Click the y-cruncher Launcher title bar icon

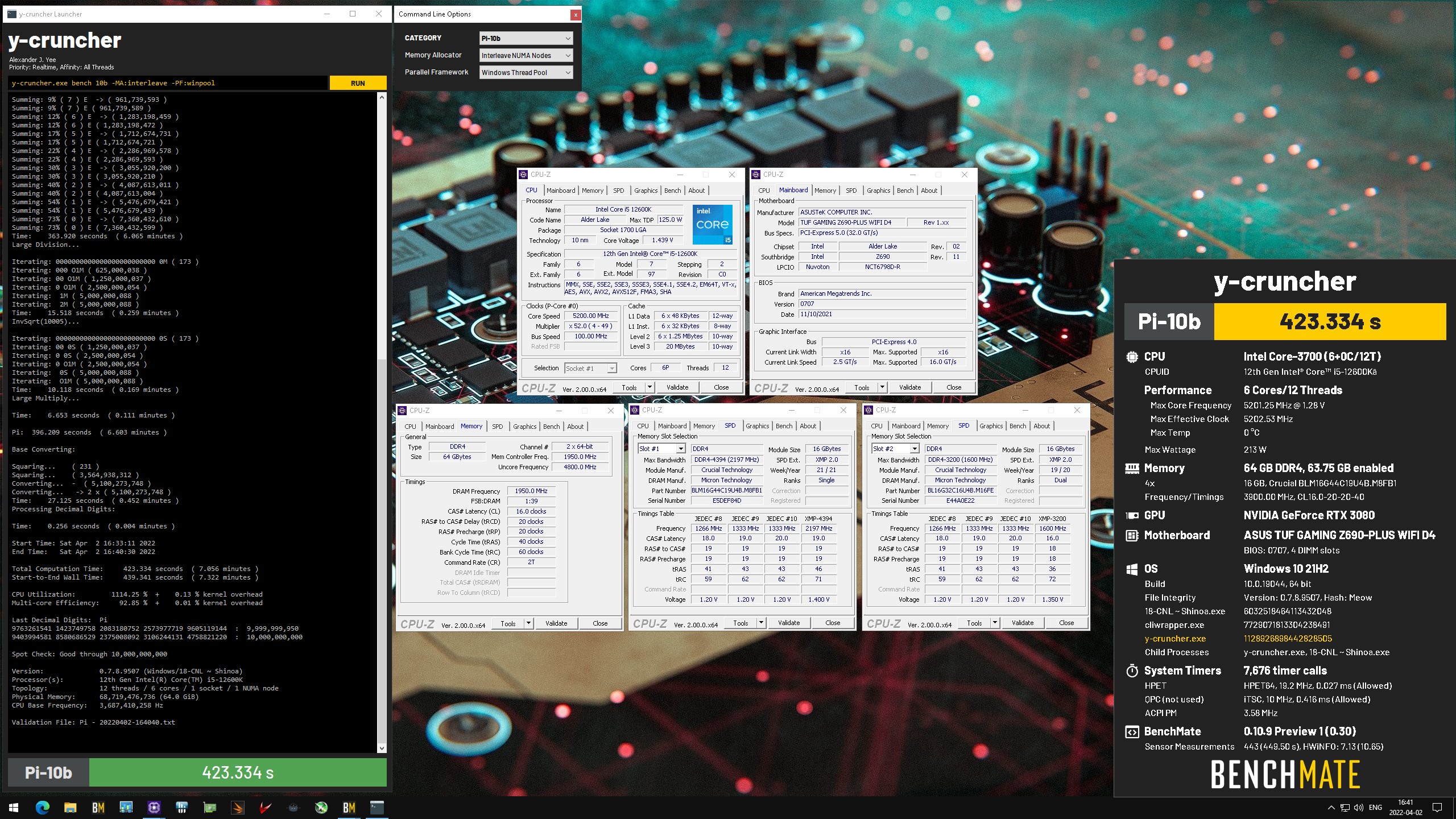pyautogui.click(x=12, y=14)
